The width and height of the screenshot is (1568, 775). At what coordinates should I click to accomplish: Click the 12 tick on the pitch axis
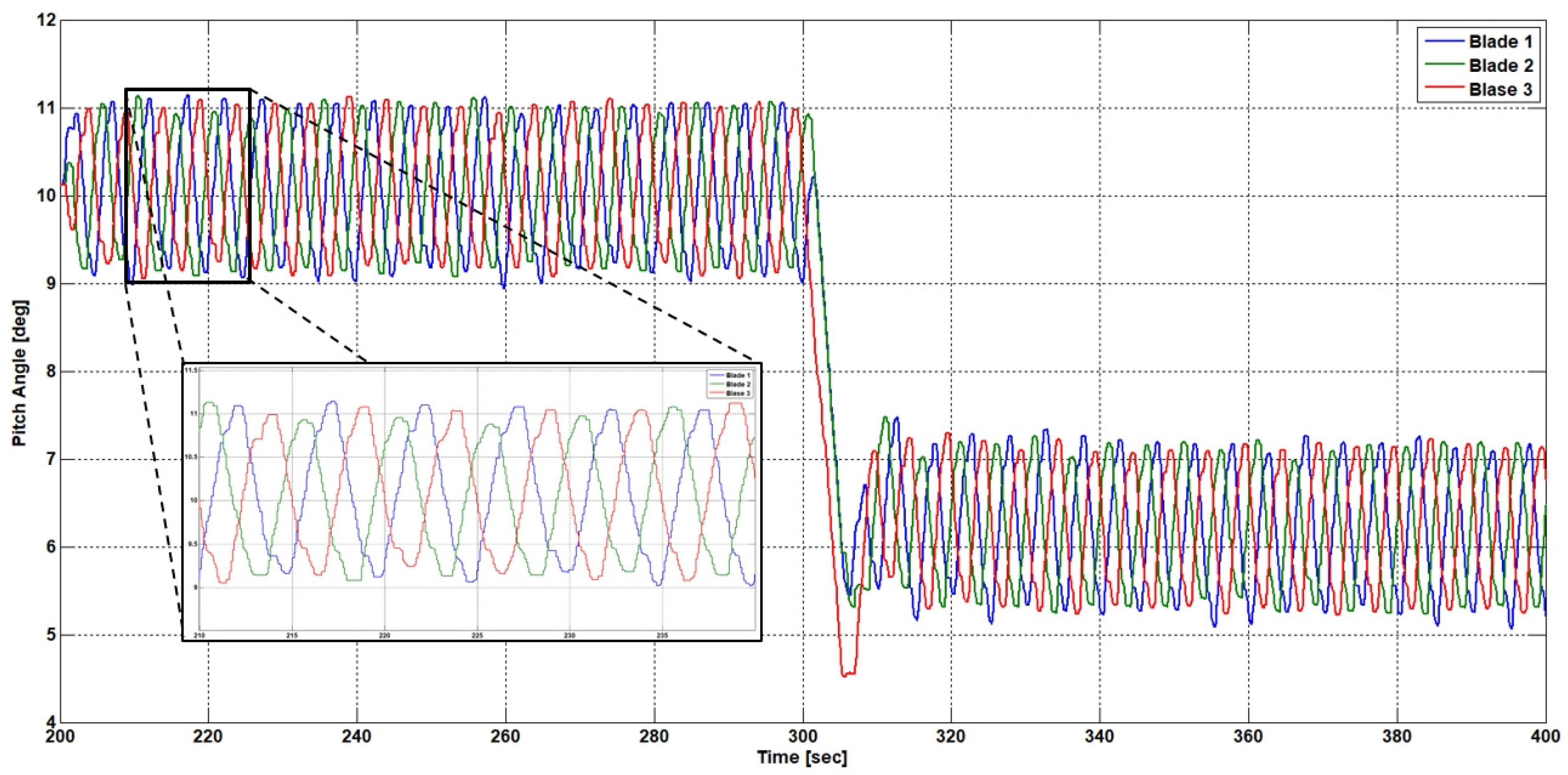pos(46,20)
